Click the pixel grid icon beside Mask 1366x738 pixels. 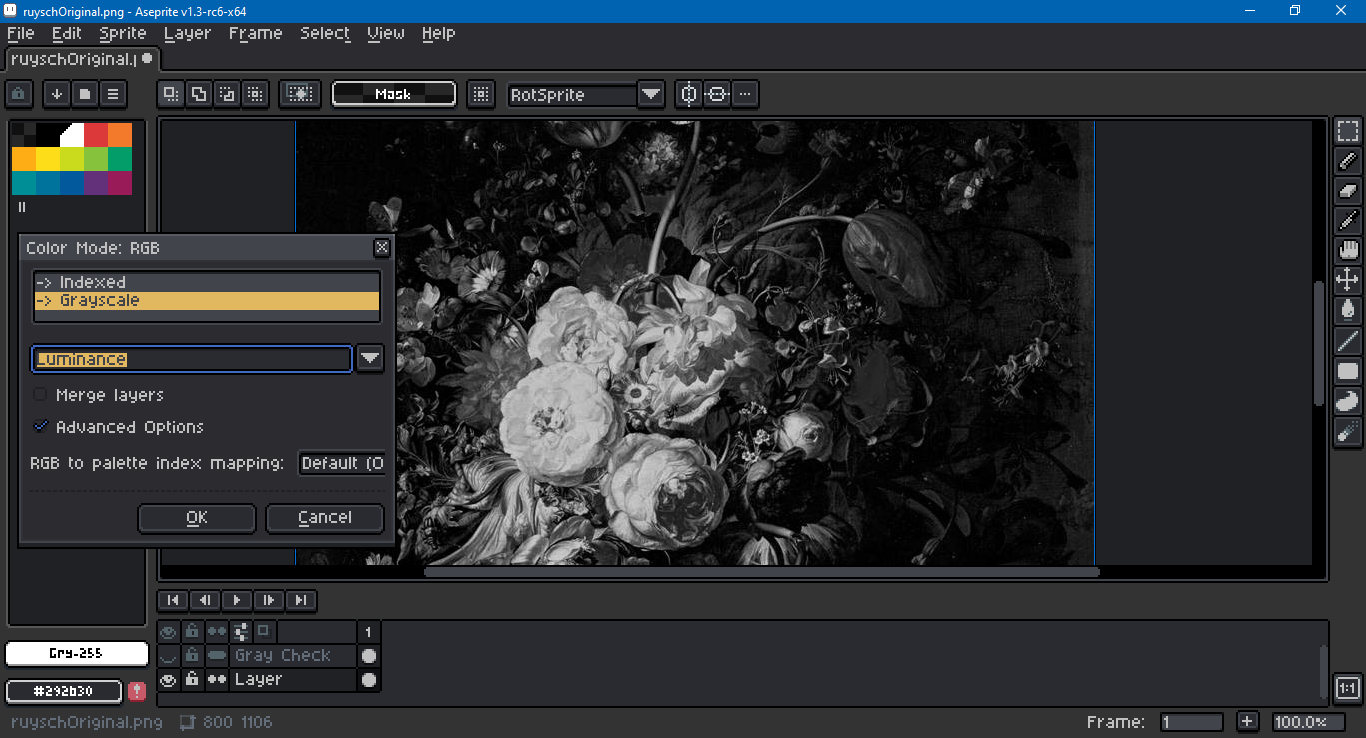(482, 94)
